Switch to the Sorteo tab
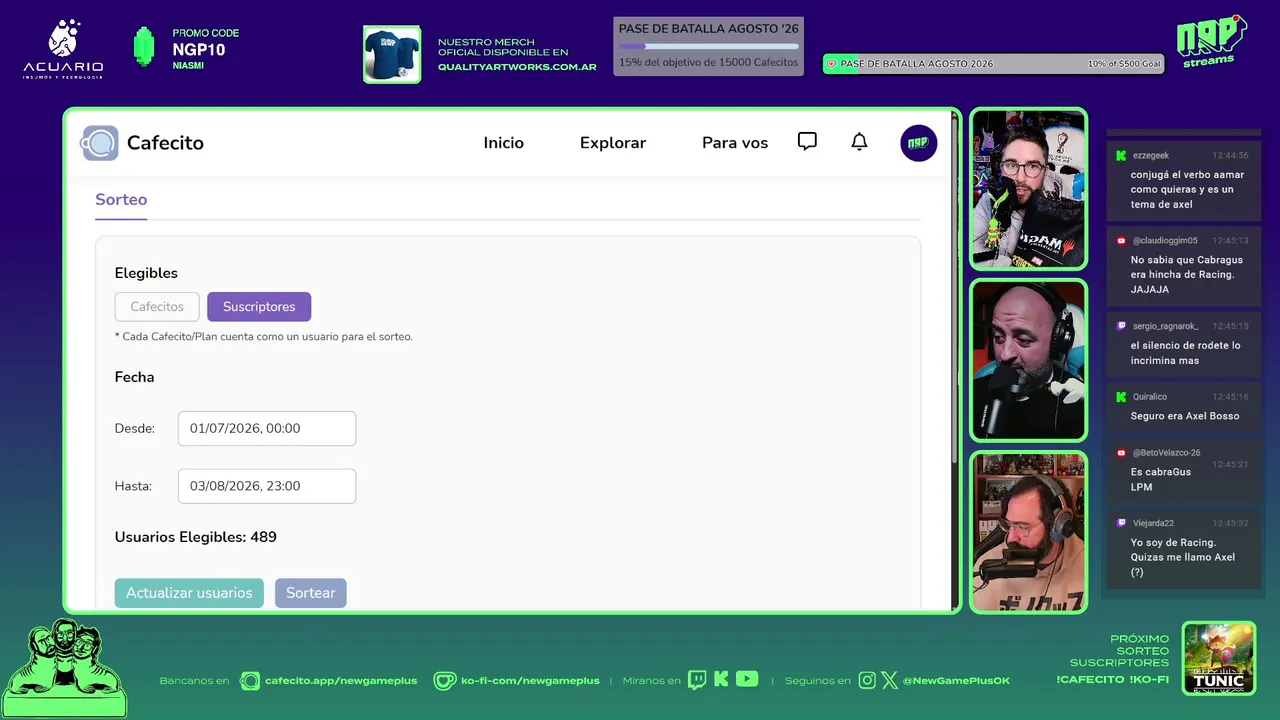Screen dimensions: 1280x720 click(x=121, y=200)
